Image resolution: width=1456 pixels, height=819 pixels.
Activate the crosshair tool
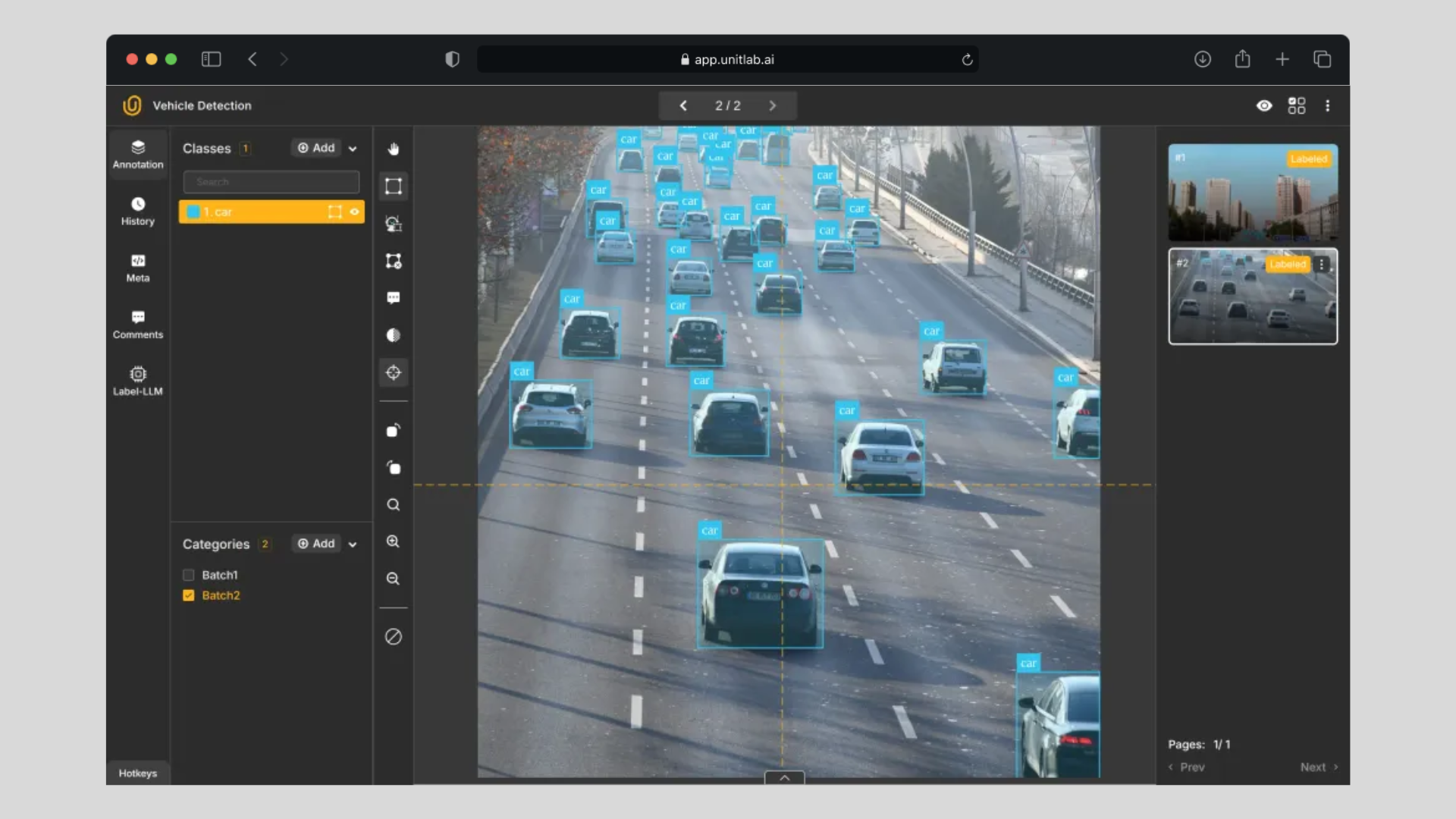393,372
